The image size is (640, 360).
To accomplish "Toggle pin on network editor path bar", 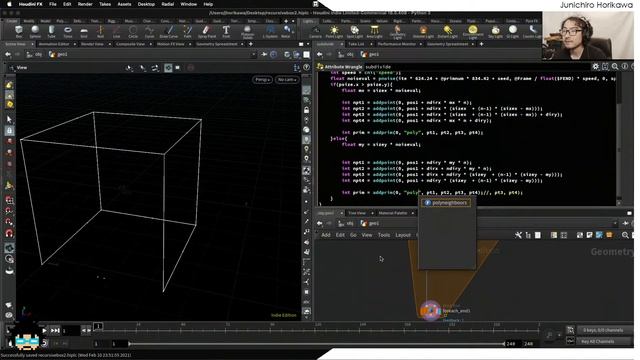I will [x=624, y=223].
